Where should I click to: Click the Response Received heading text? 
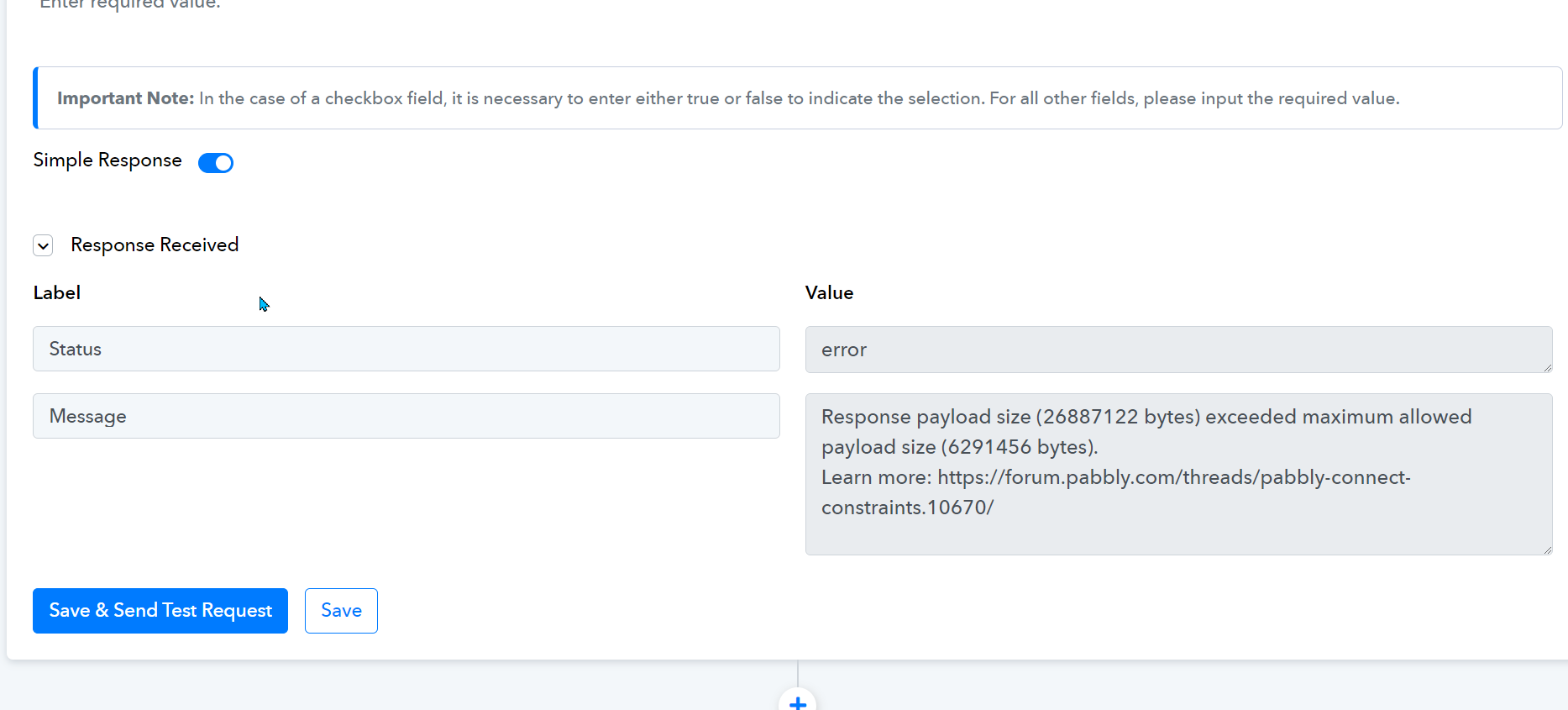click(x=155, y=245)
